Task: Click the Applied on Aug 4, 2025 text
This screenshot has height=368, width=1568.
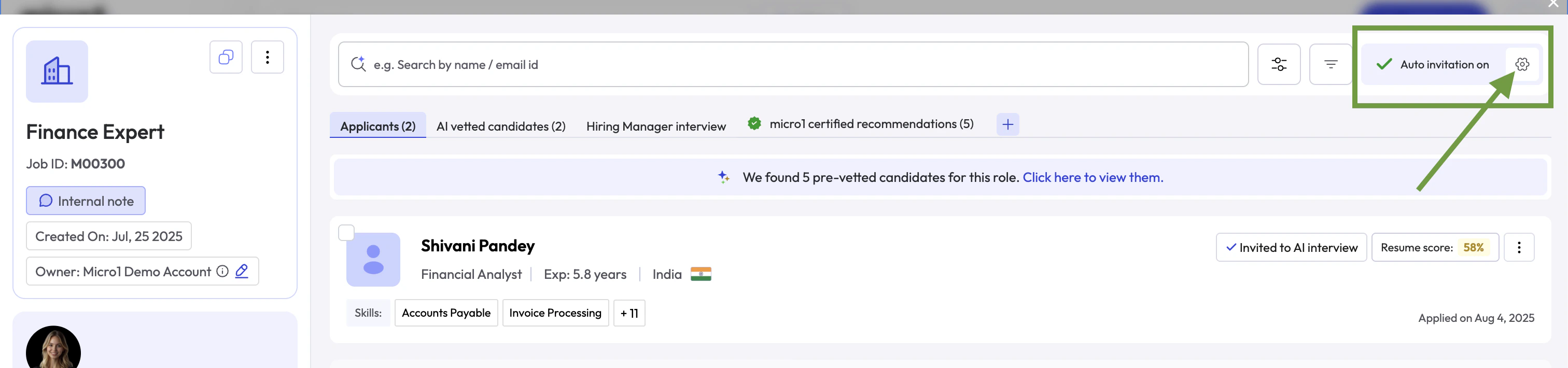Action: point(1476,318)
